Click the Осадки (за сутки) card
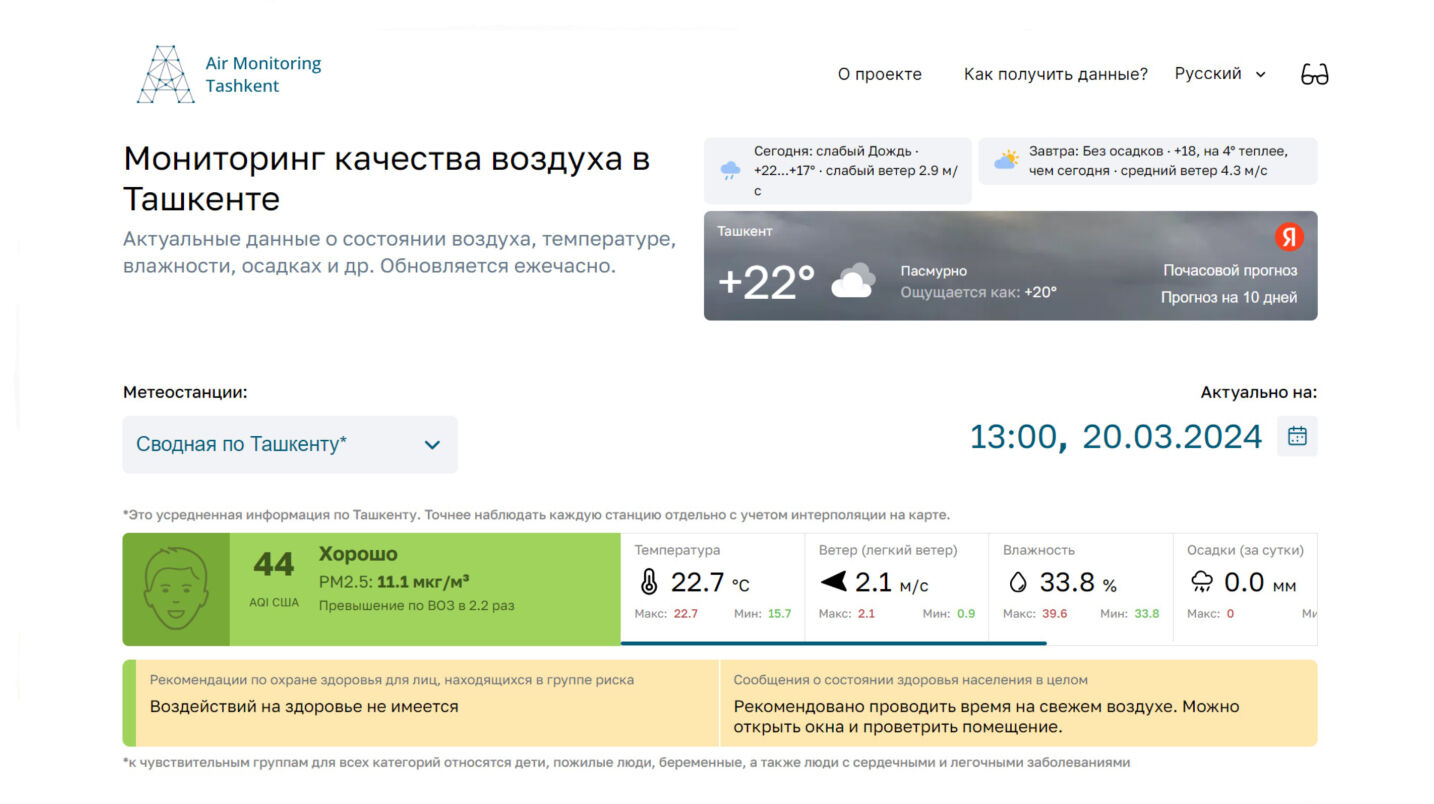The width and height of the screenshot is (1434, 804). (x=1245, y=589)
